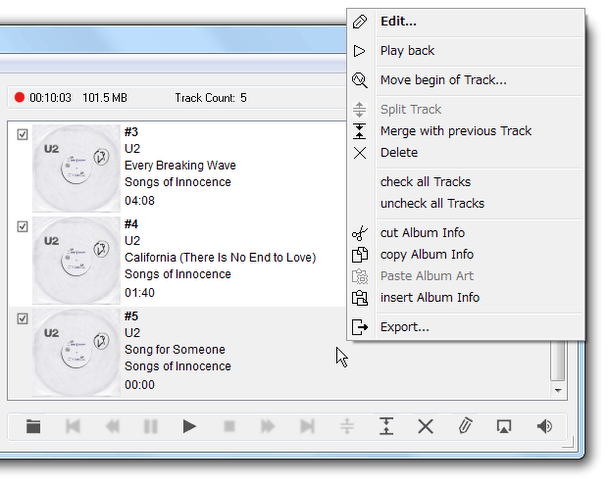Click the export screen icon in bottom toolbar
Screen dimensions: 608x484
(x=505, y=427)
